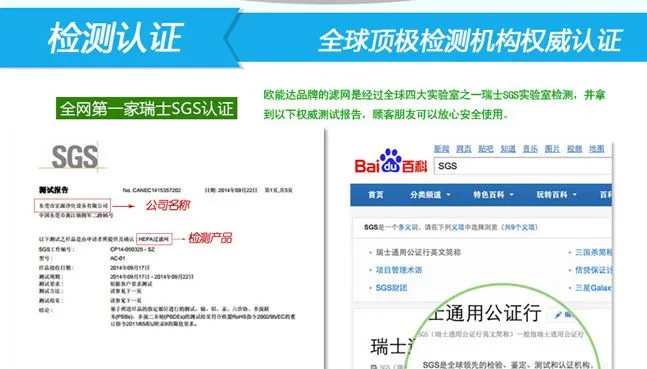Click the green 全网第一家瑞士SGS认证 banner
Viewport: 647px width, 369px height.
pos(146,109)
